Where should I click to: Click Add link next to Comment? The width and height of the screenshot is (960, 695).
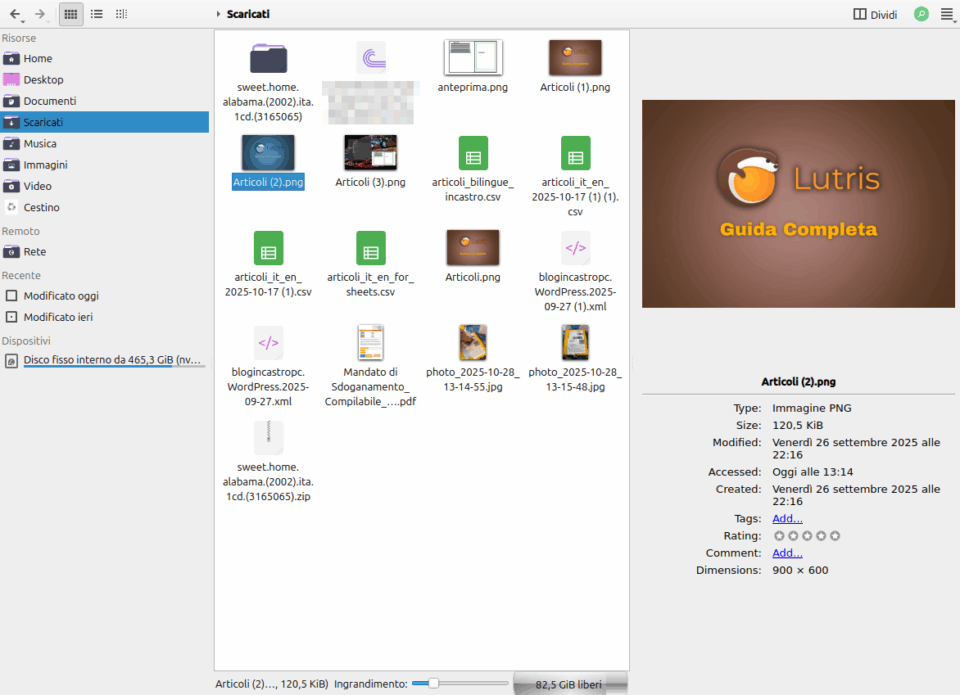pos(787,553)
